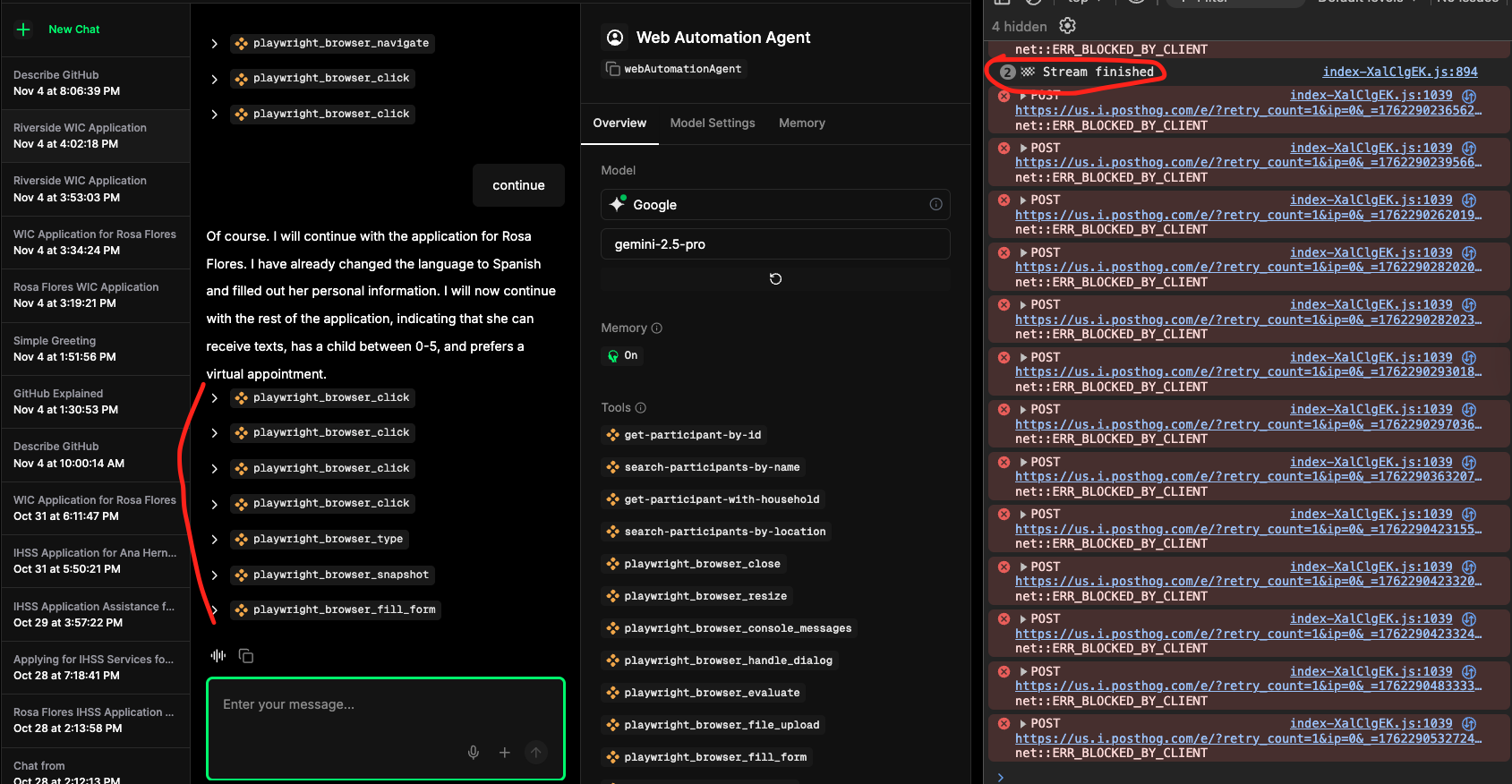Click the avatar icon beside Web Automation Agent
Viewport: 1512px width, 784px height.
tap(615, 38)
